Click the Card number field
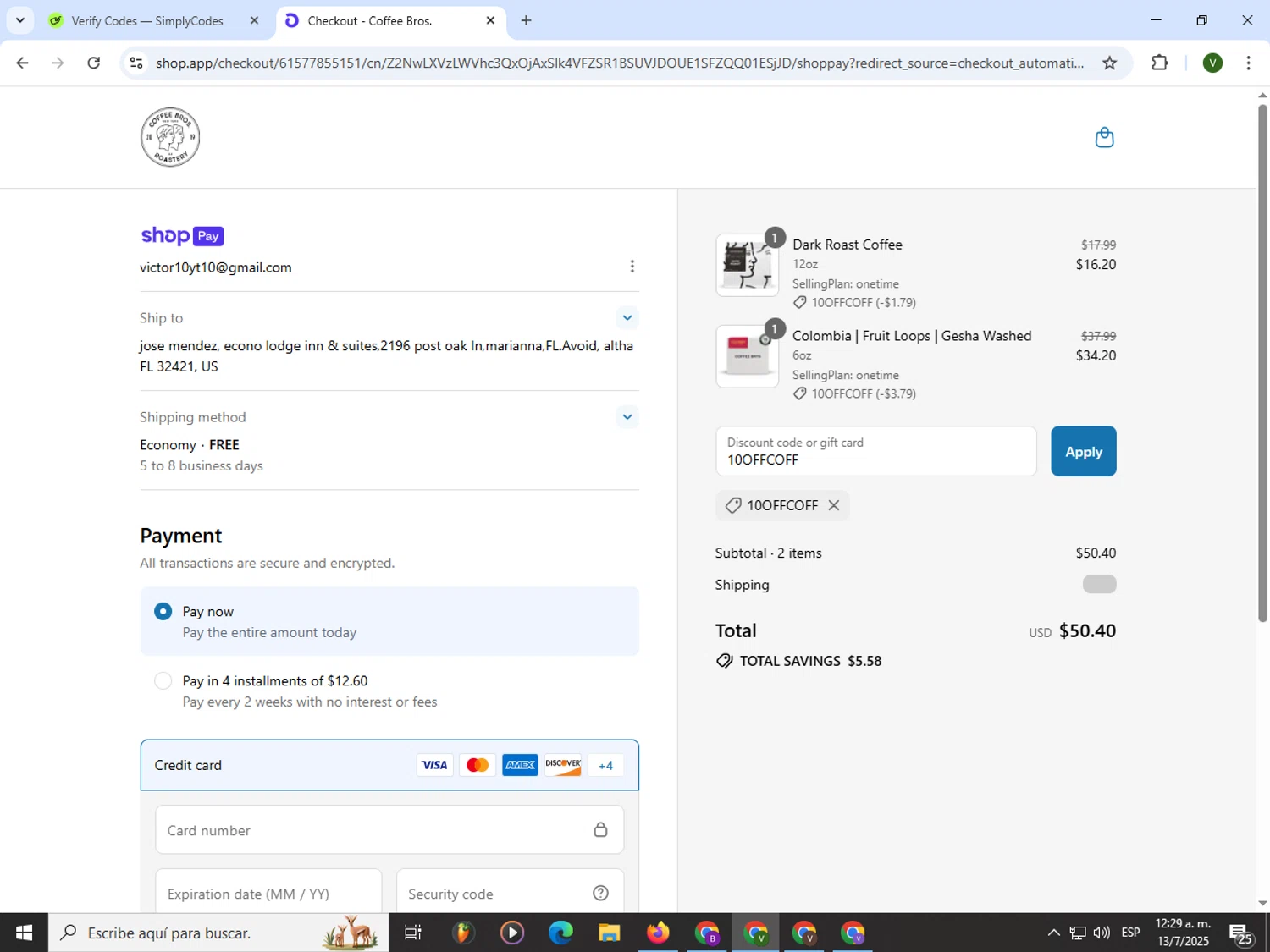The height and width of the screenshot is (952, 1270). 389,830
